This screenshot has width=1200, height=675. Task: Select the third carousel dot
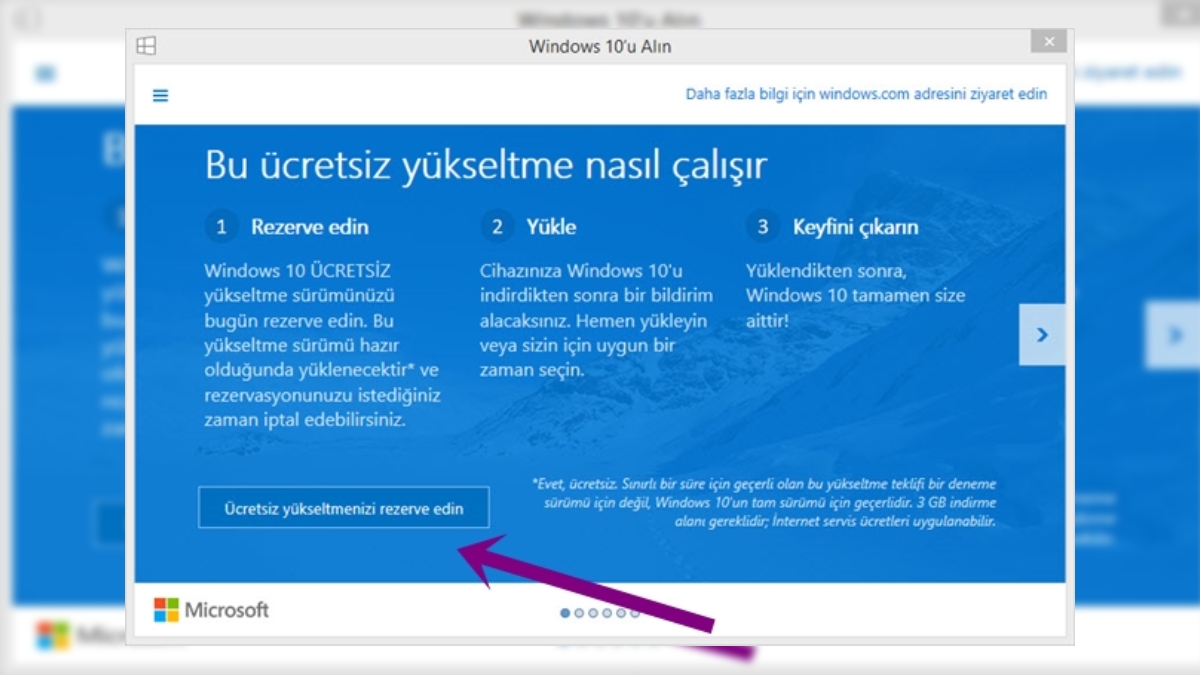[x=593, y=612]
